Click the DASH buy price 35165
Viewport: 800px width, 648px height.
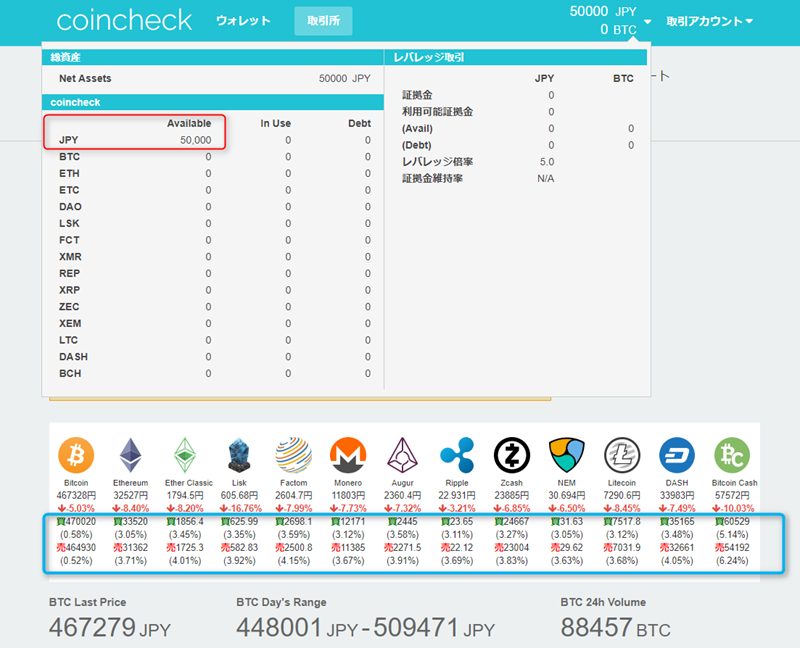coord(677,521)
